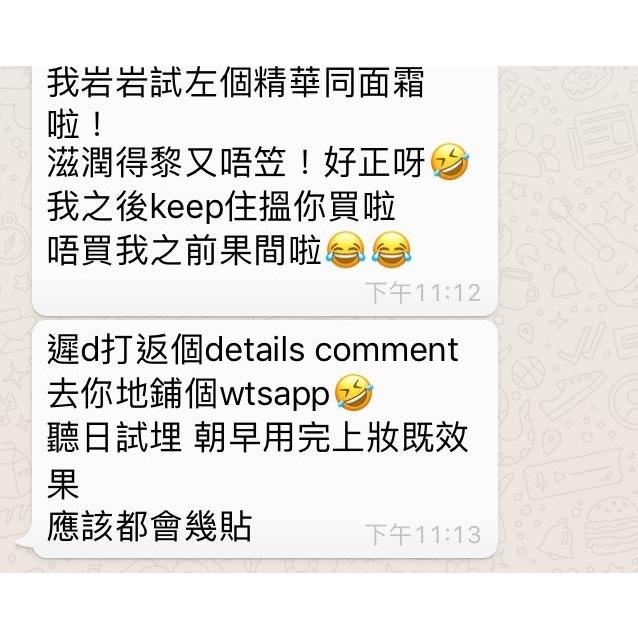
Task: Click the 下午11:12 timestamp
Action: tap(423, 293)
